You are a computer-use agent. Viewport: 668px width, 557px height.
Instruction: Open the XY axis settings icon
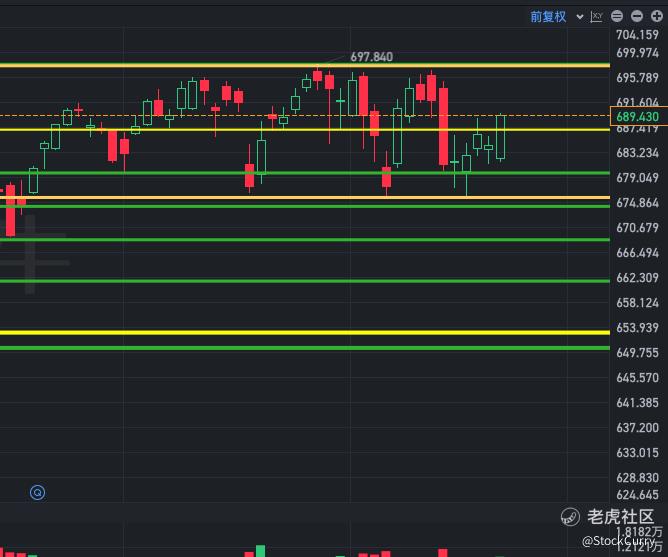pos(596,17)
